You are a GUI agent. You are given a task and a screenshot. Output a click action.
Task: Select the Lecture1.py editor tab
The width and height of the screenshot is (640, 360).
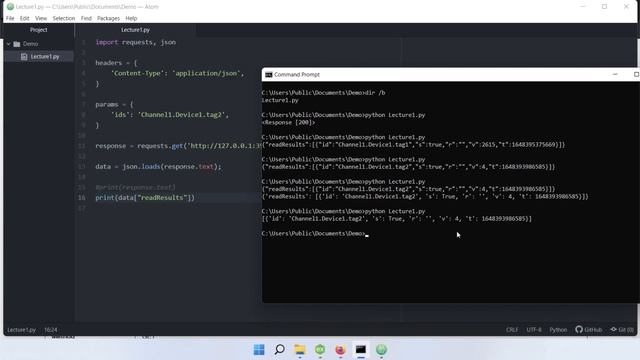[136, 30]
